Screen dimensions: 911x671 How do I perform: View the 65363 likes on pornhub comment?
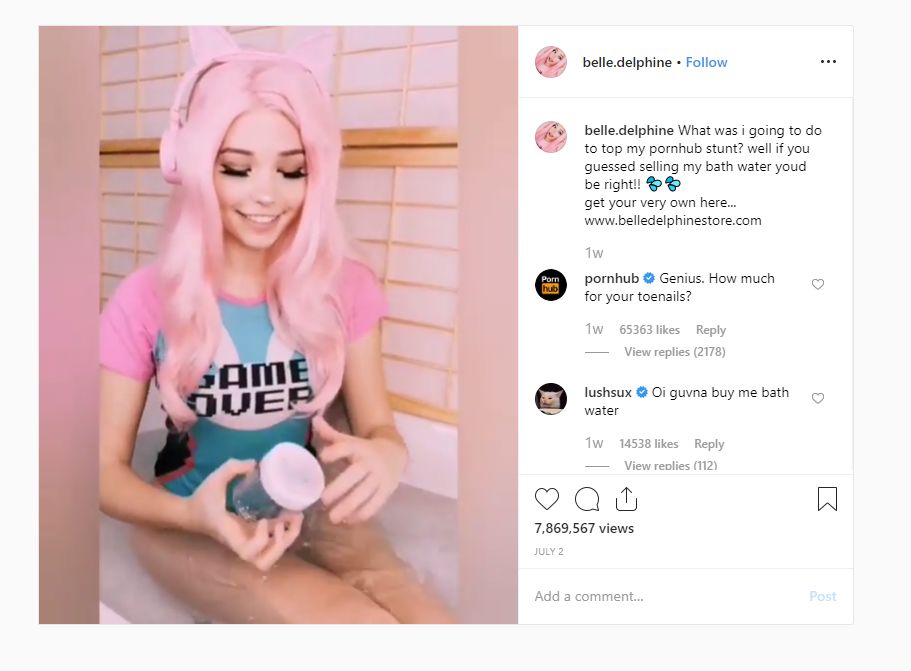point(649,329)
